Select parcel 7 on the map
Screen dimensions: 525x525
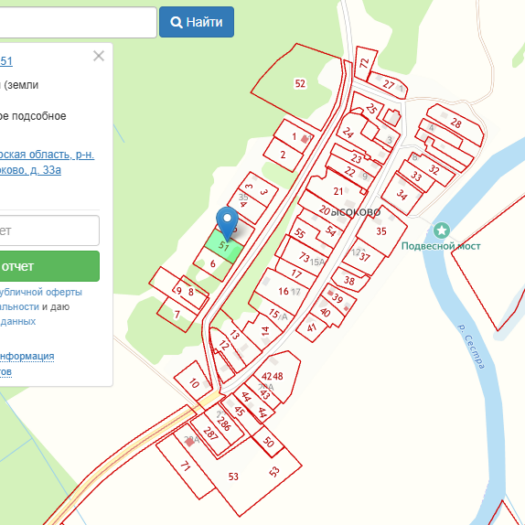pyautogui.click(x=177, y=314)
